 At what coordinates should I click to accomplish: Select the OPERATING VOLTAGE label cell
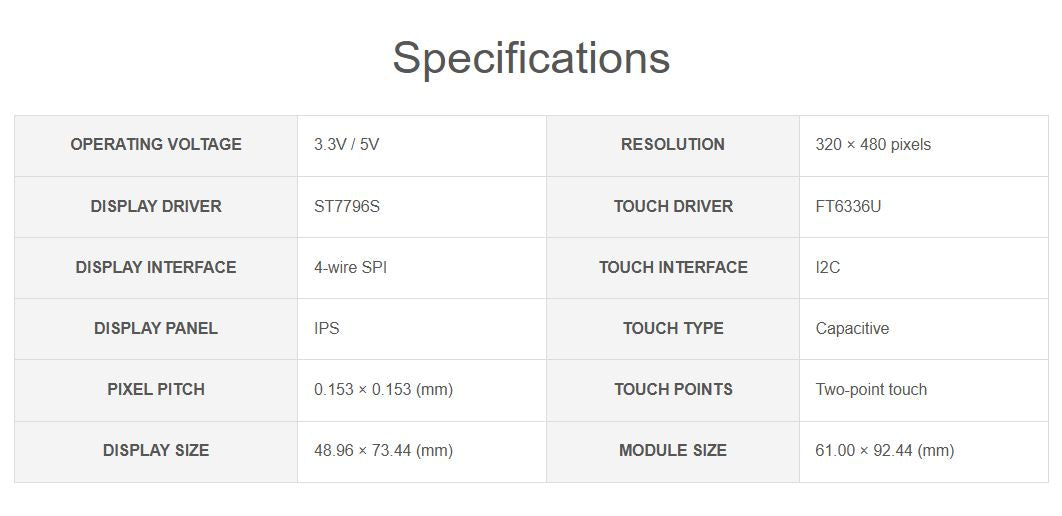tap(156, 145)
